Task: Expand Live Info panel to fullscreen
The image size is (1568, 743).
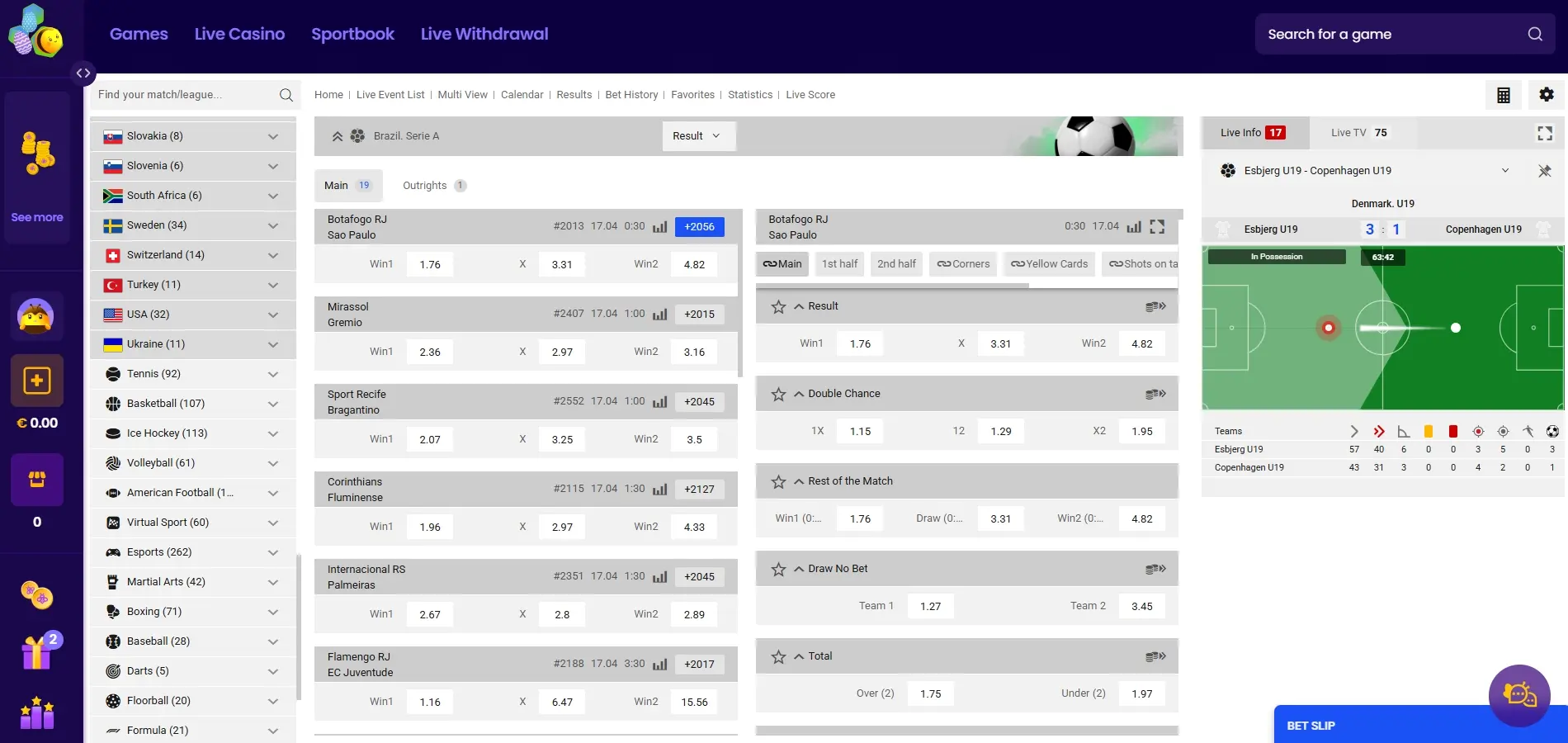Action: tap(1544, 132)
